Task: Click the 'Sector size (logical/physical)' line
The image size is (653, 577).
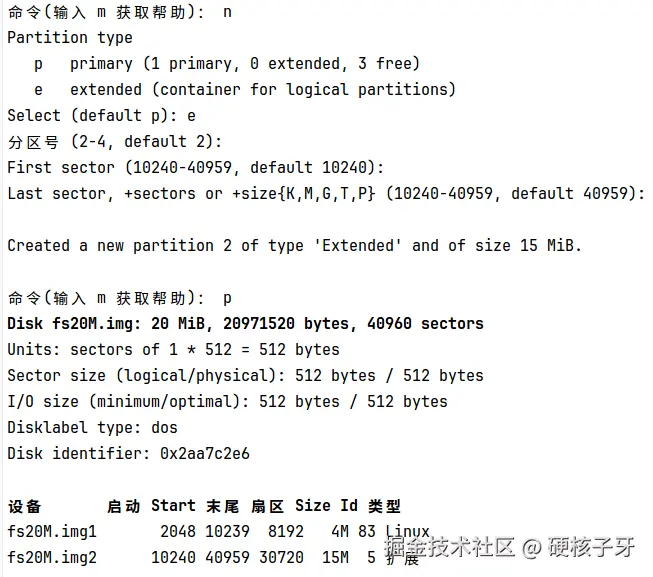Action: tap(245, 375)
